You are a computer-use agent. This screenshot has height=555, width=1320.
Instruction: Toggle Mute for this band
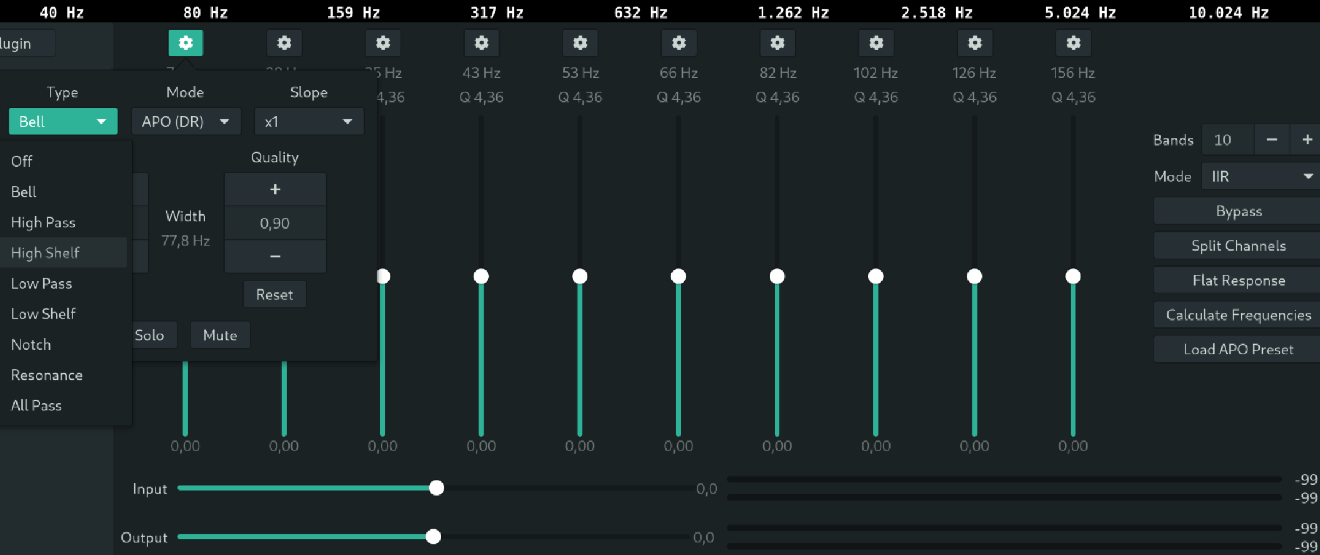[x=220, y=335]
